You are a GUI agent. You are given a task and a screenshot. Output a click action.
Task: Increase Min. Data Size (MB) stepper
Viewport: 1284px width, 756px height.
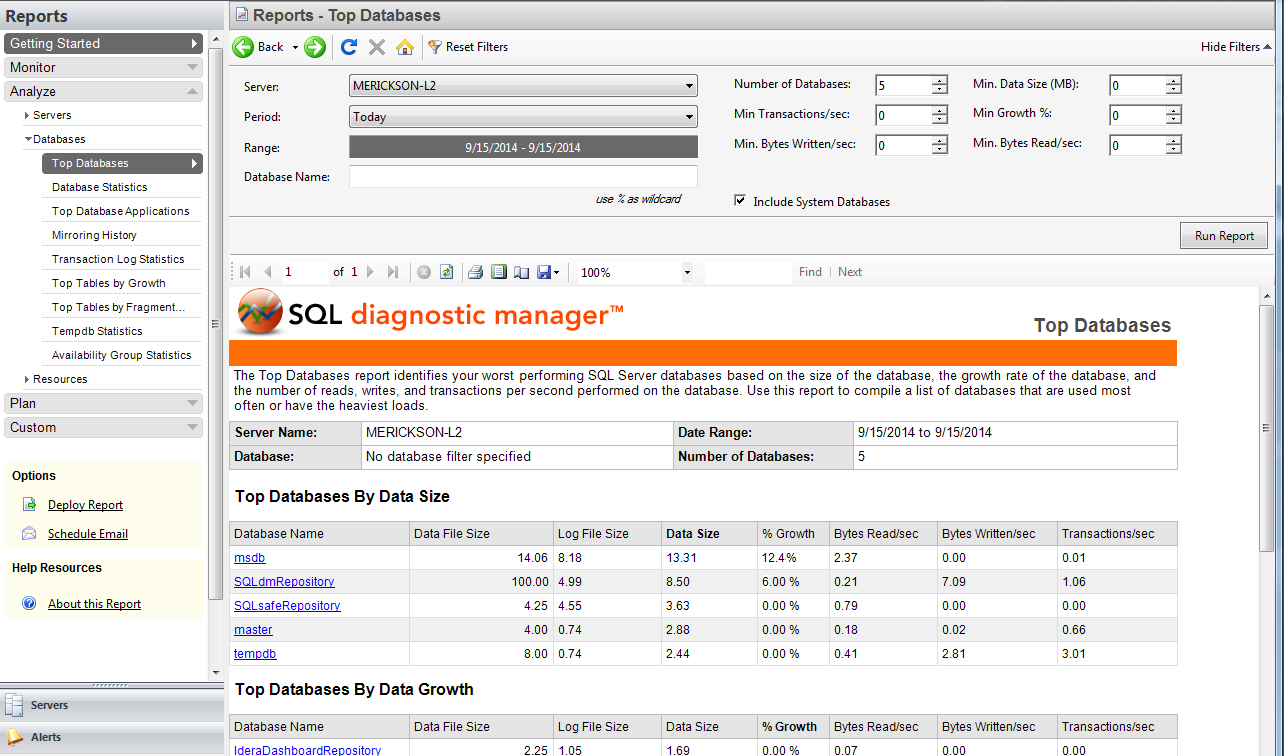click(x=1174, y=81)
